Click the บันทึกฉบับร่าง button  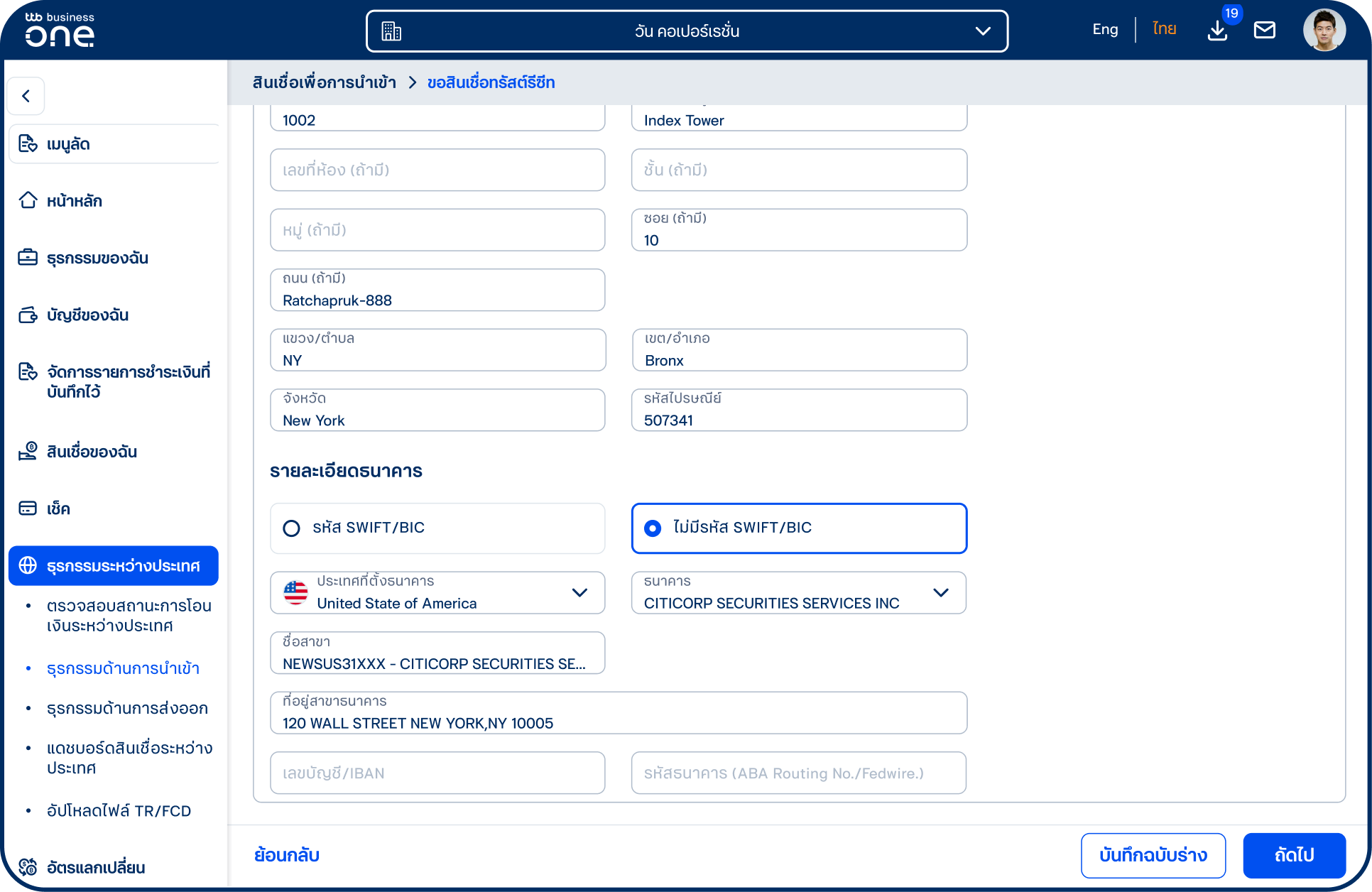coord(1153,855)
